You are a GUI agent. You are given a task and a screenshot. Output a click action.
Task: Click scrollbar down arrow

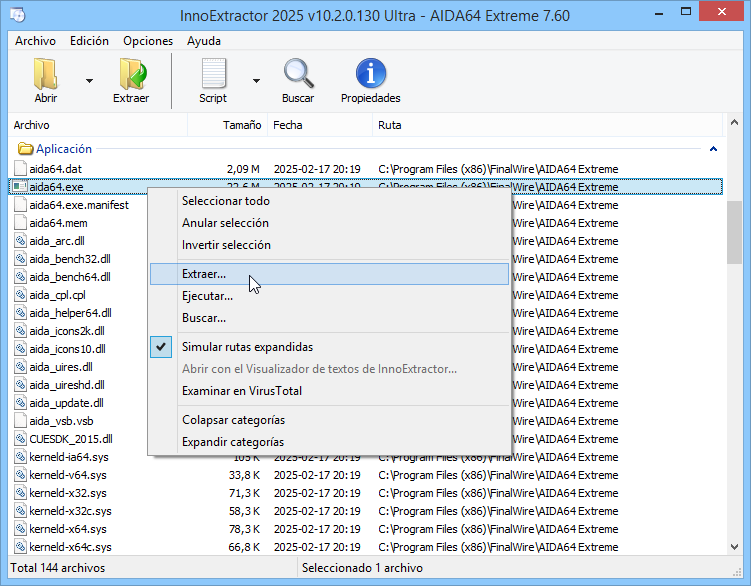734,547
